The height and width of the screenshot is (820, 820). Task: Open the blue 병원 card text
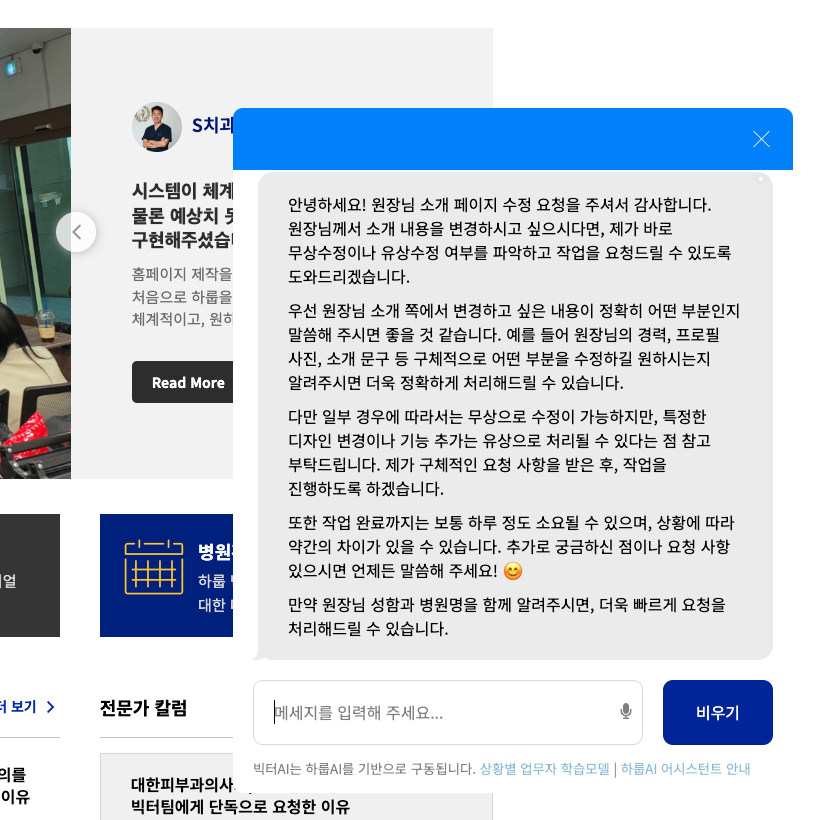[215, 577]
